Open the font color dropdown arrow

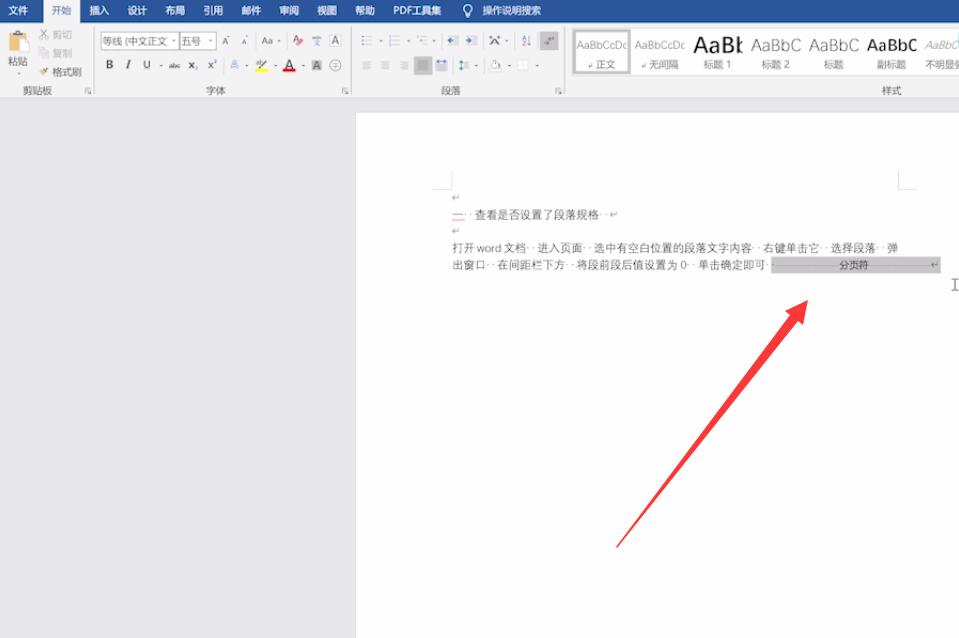(303, 65)
